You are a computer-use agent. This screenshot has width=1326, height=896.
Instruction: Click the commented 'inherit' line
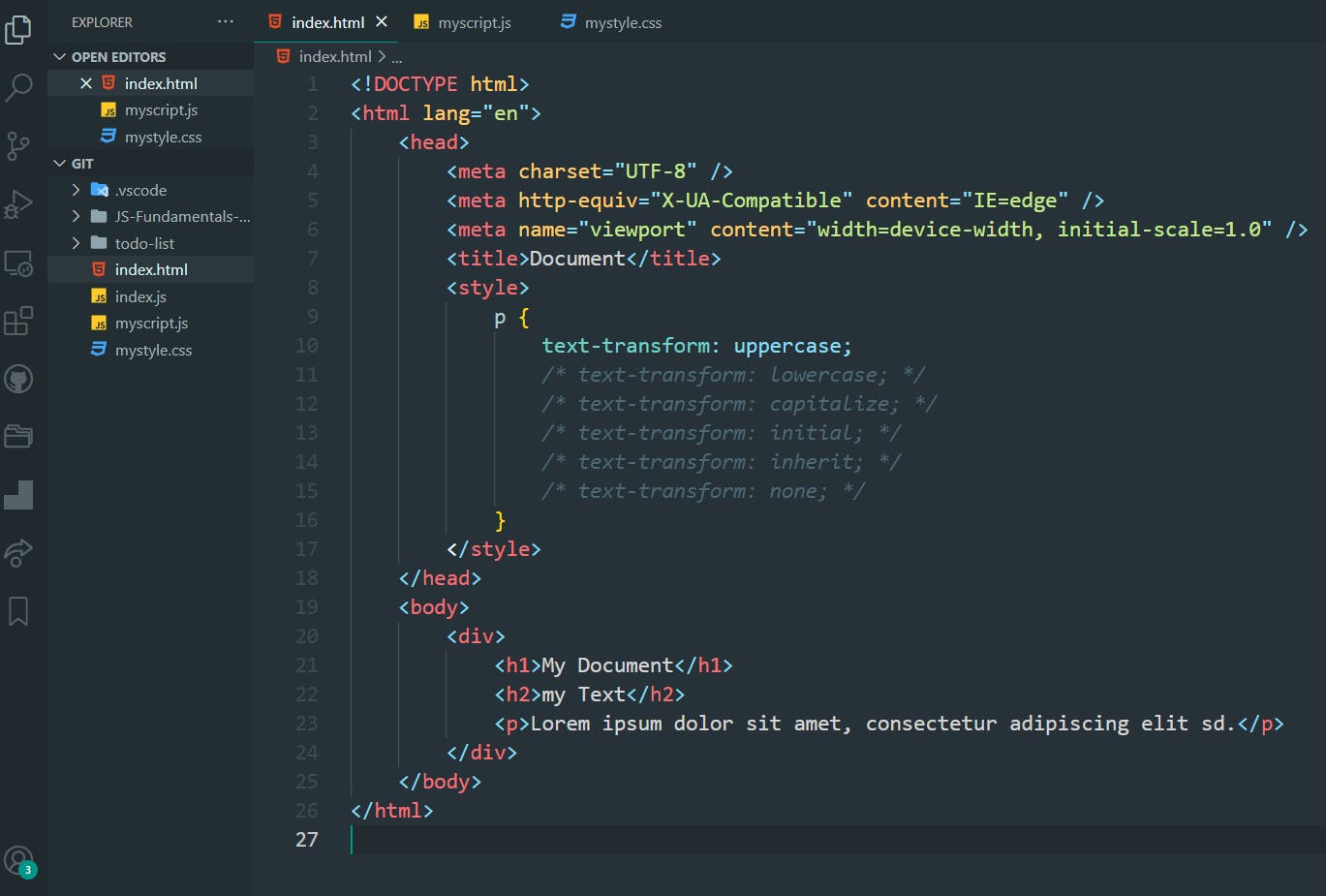point(722,462)
